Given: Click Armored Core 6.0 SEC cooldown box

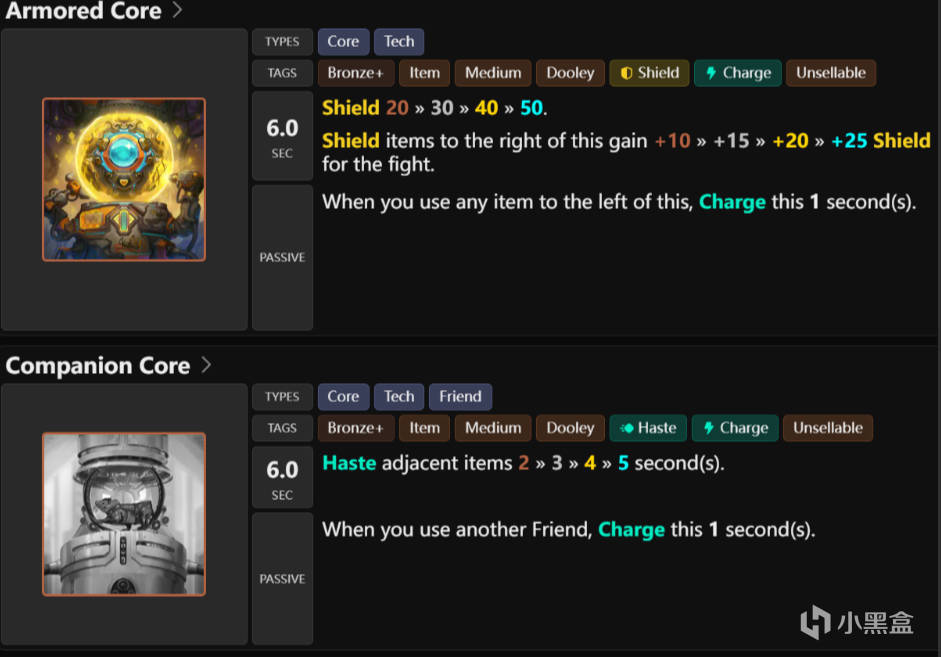Looking at the screenshot, I should pos(282,136).
